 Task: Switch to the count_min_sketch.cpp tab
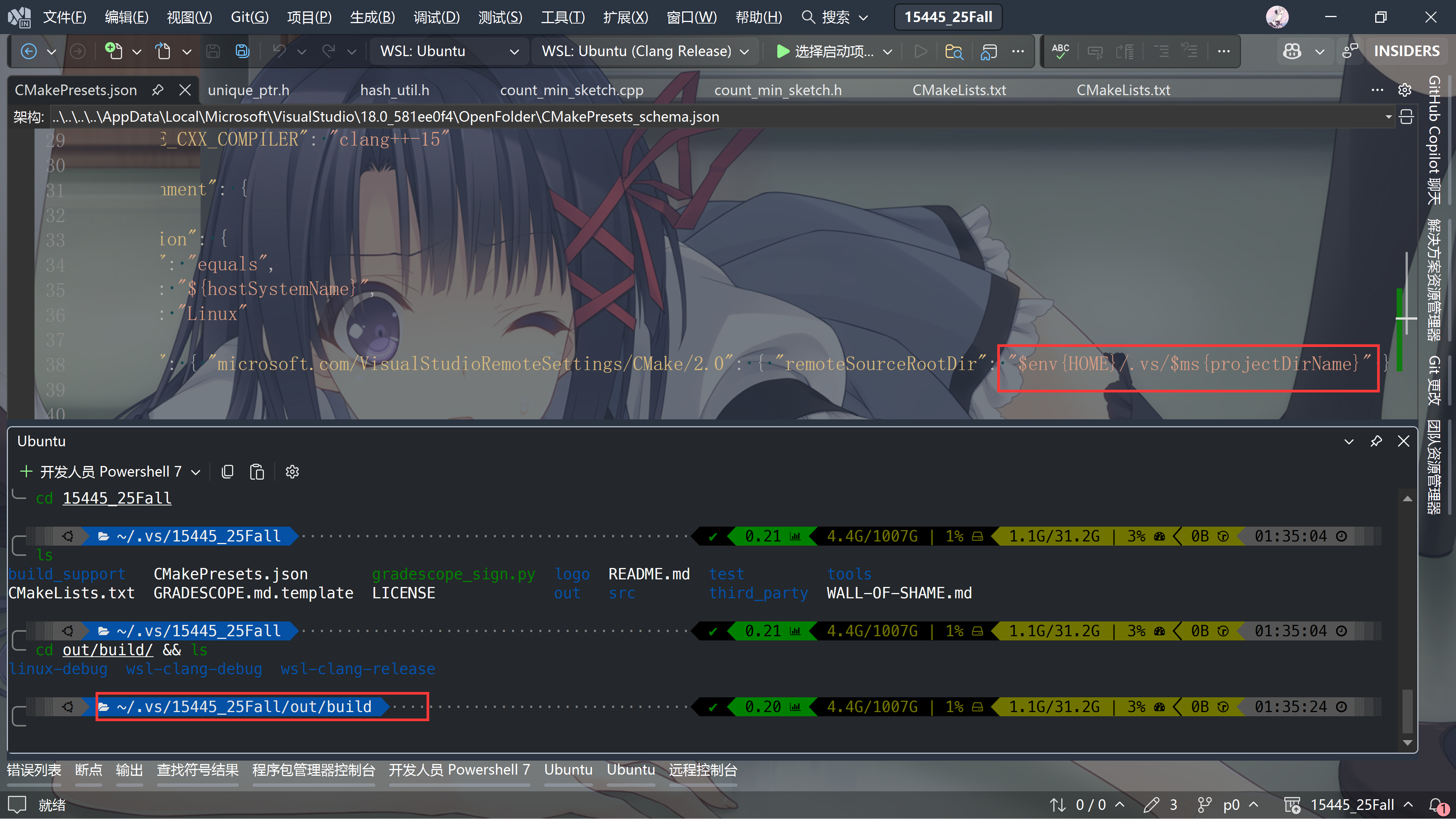point(571,90)
